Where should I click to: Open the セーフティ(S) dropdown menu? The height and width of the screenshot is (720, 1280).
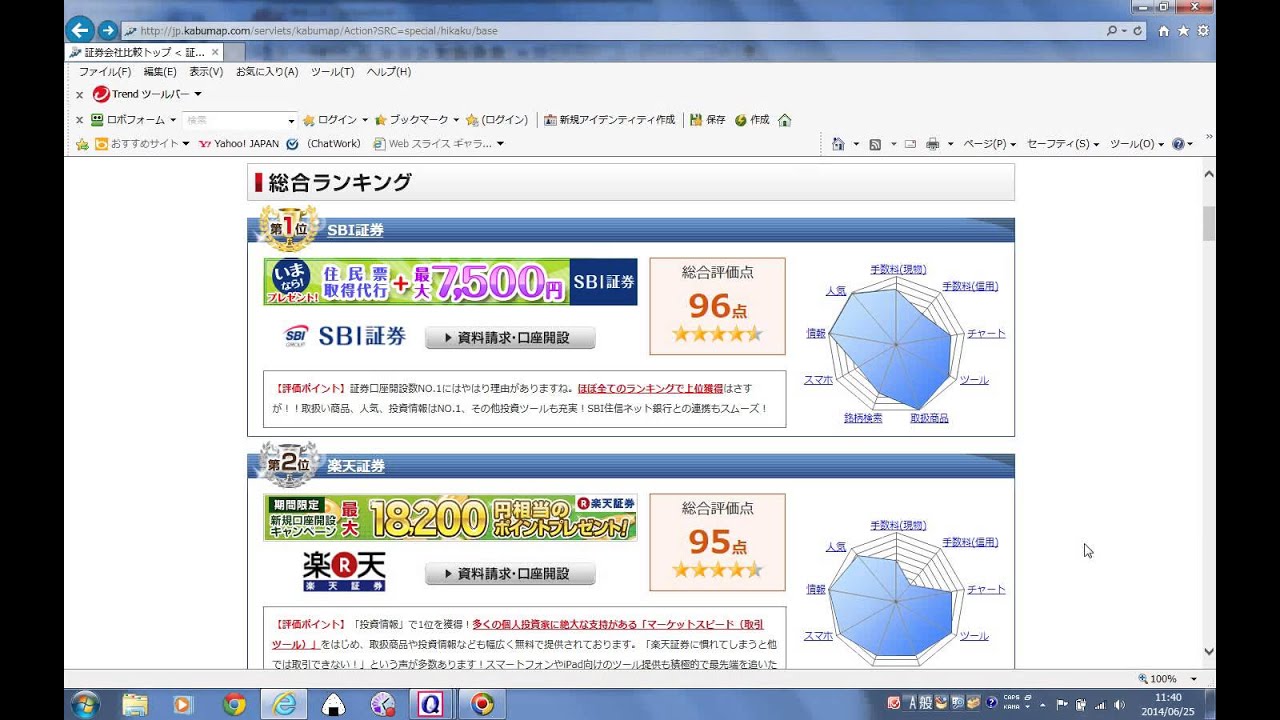tap(1063, 144)
